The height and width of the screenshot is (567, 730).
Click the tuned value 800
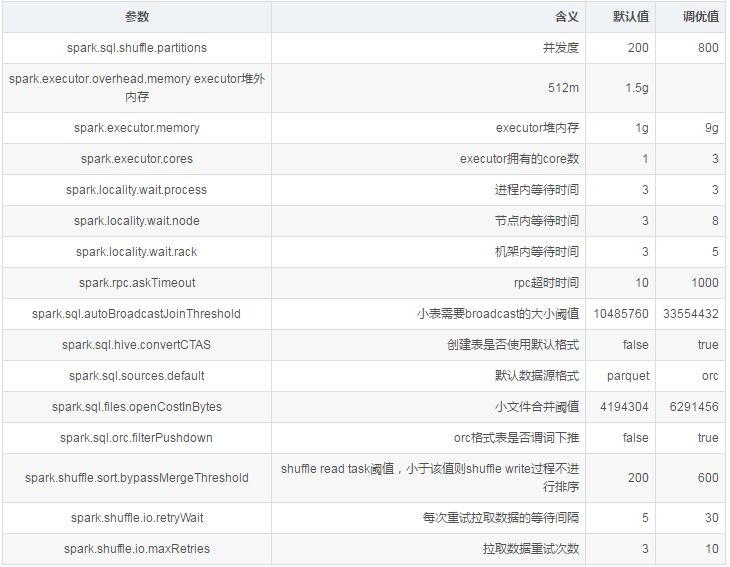coord(708,48)
